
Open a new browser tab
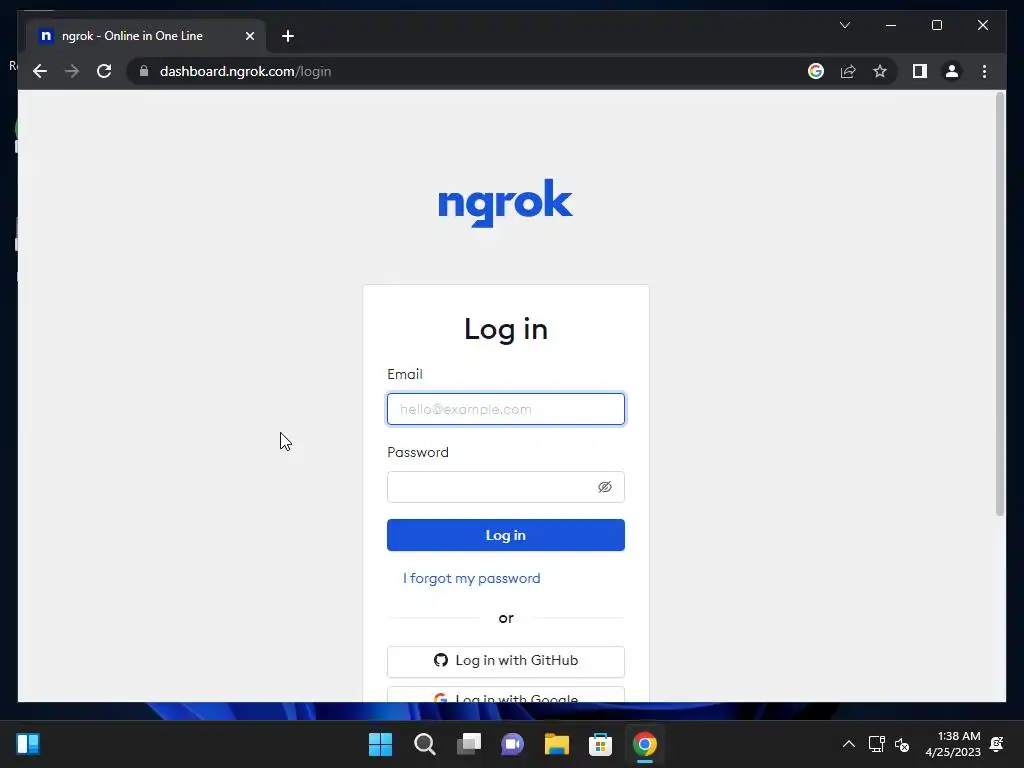tap(288, 36)
